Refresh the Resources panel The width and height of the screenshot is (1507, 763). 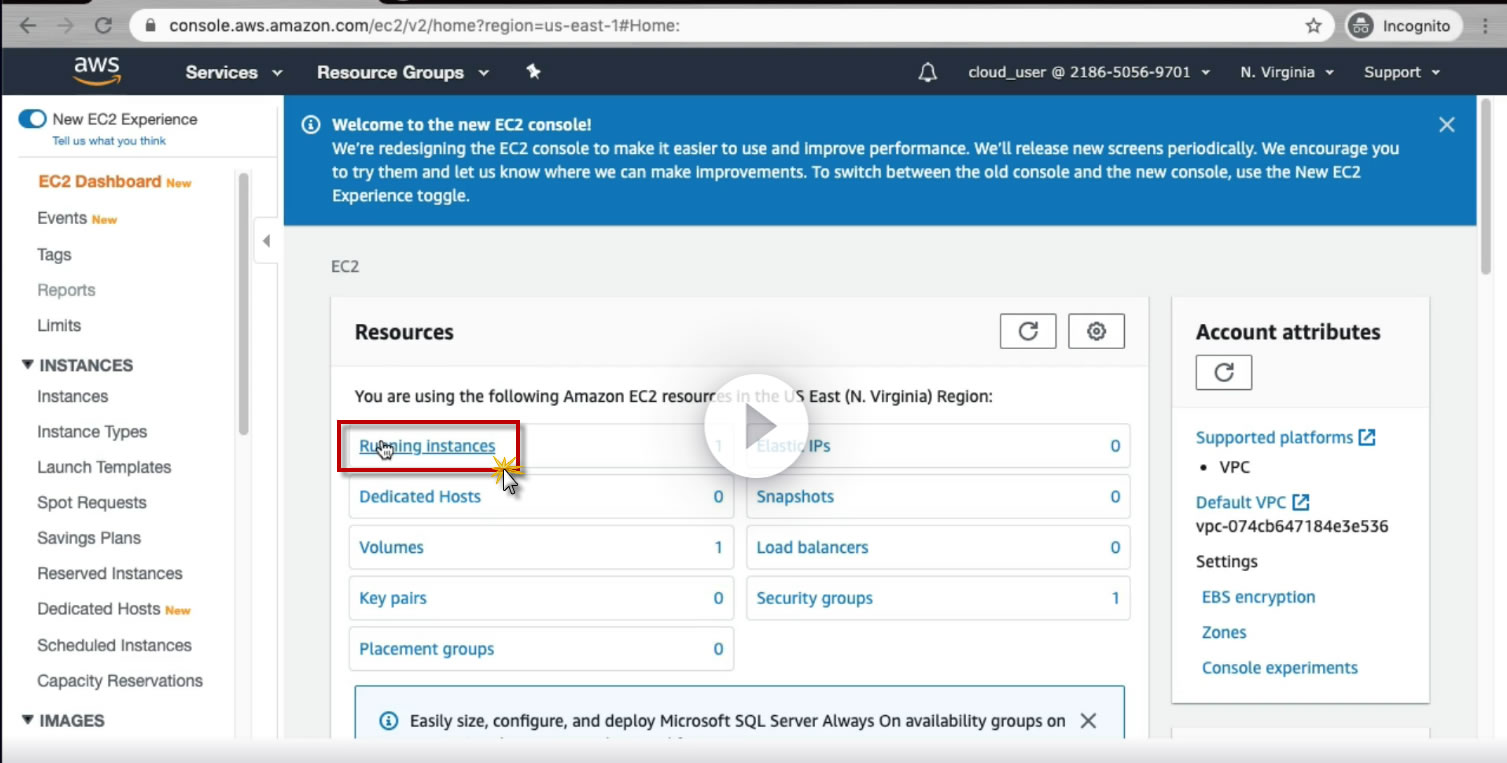[x=1028, y=331]
